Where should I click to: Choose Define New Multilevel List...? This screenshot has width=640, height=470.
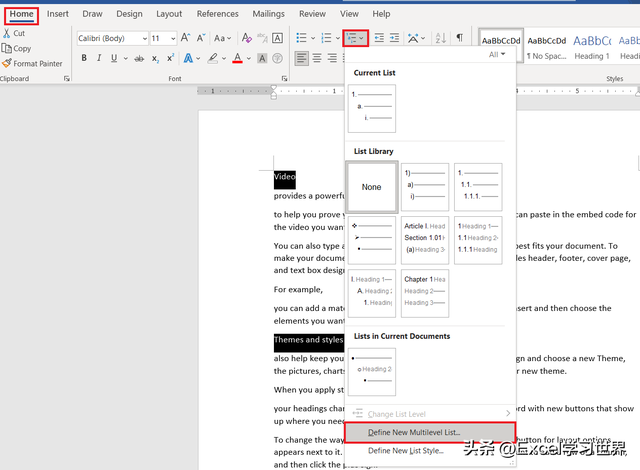tap(414, 432)
